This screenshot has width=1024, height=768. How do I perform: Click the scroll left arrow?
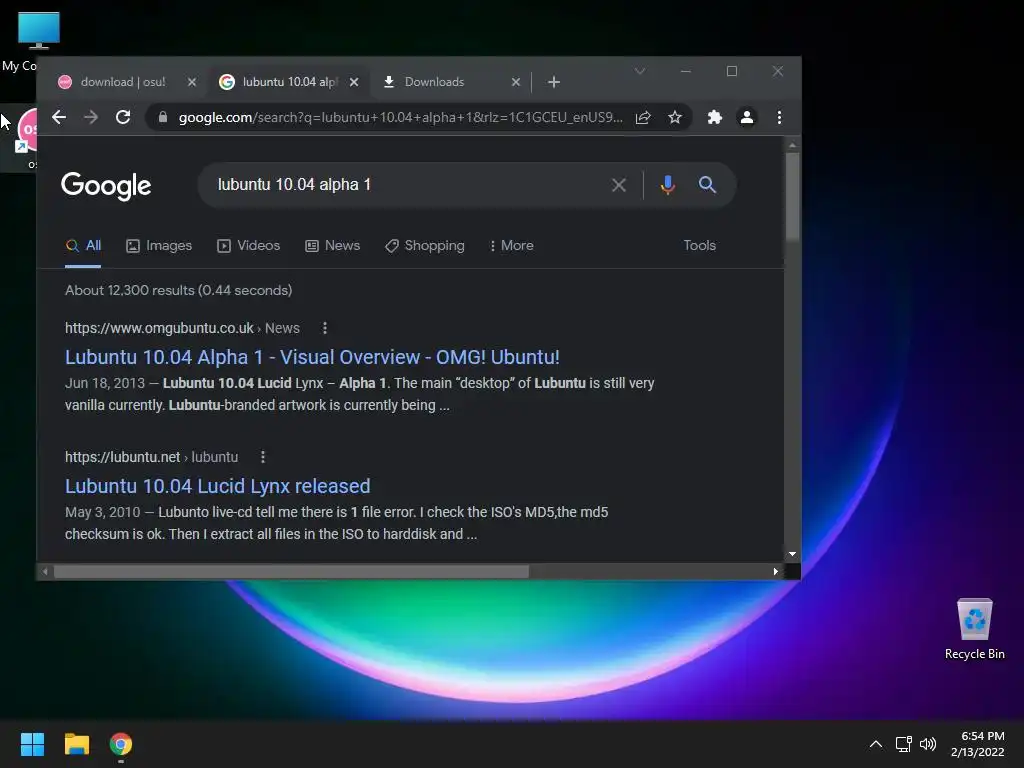[45, 572]
